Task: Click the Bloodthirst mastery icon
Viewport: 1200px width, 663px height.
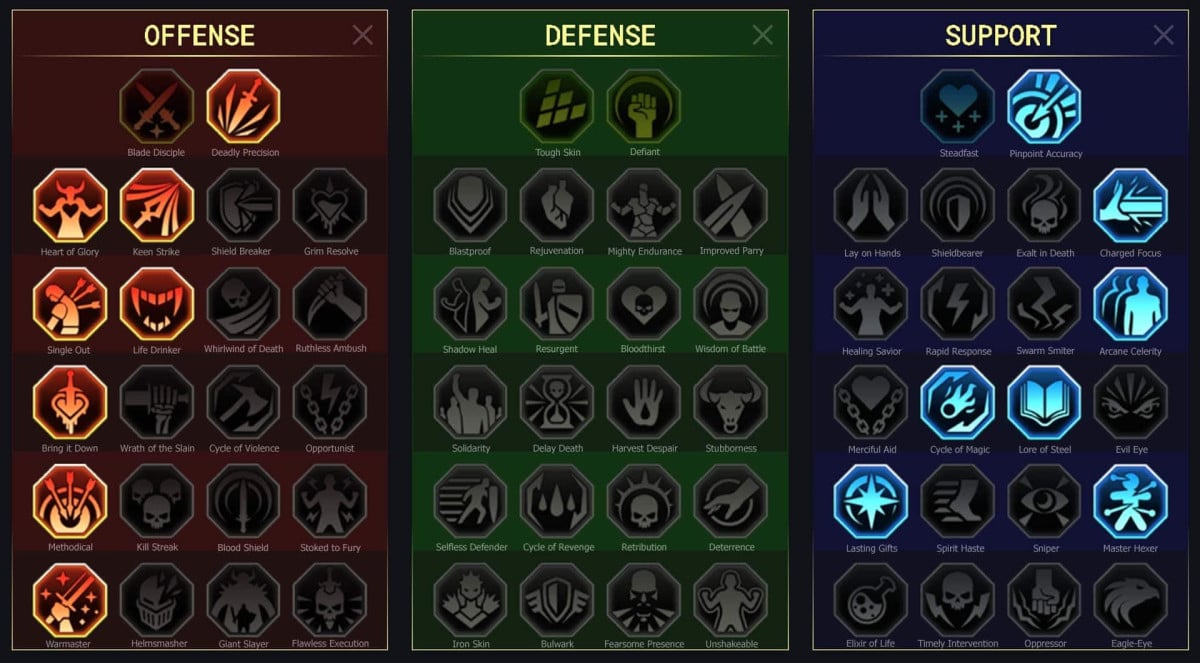Action: pyautogui.click(x=644, y=304)
